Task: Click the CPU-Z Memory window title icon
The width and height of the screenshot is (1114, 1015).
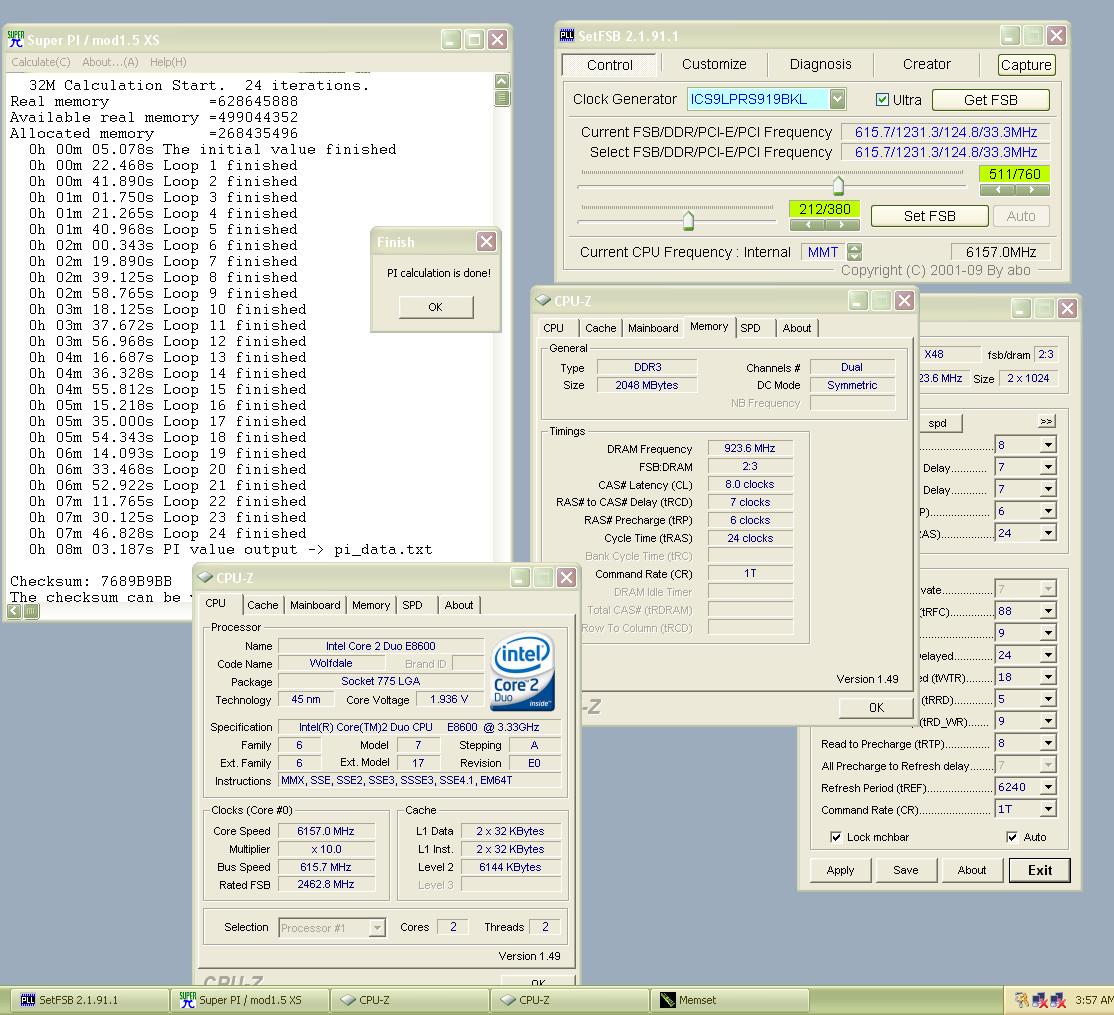Action: [x=543, y=300]
